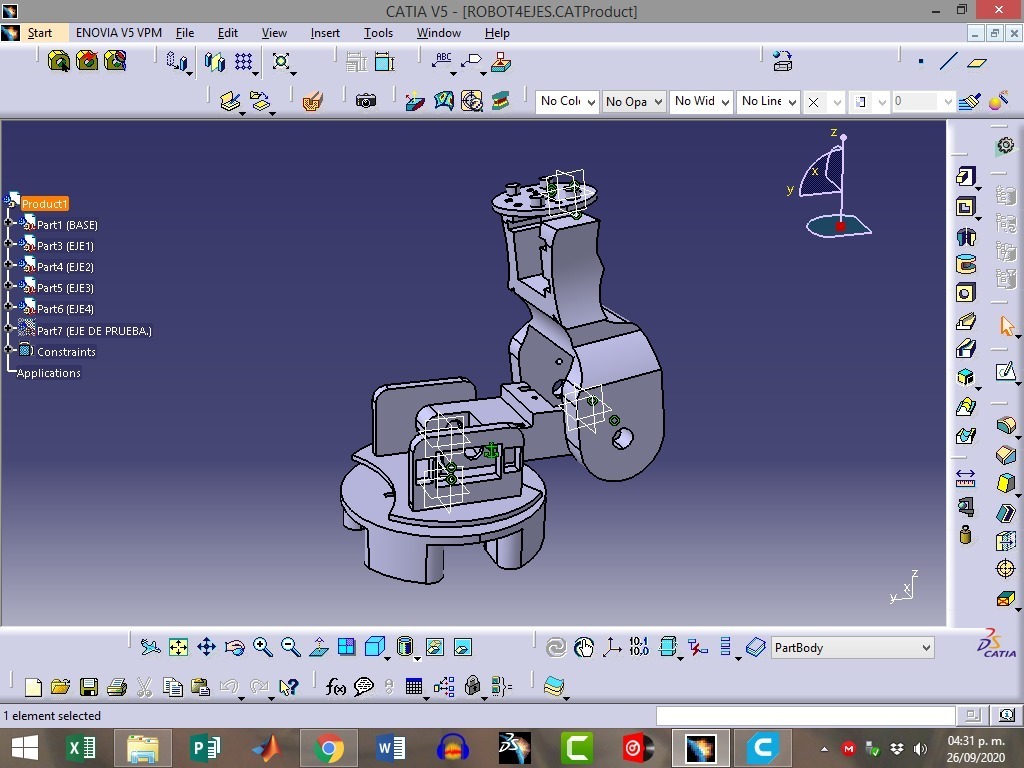Click the Fit All In view icon
This screenshot has width=1024, height=768.
tap(178, 648)
